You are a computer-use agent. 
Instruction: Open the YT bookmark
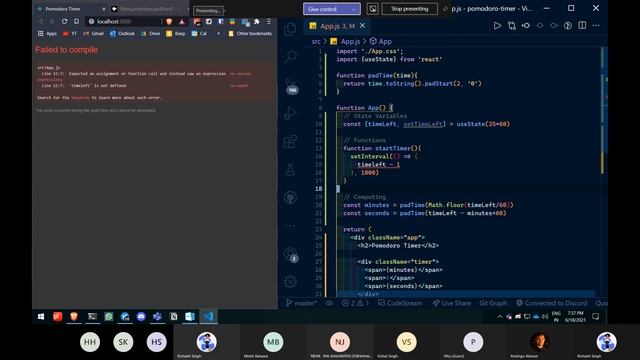click(x=69, y=33)
